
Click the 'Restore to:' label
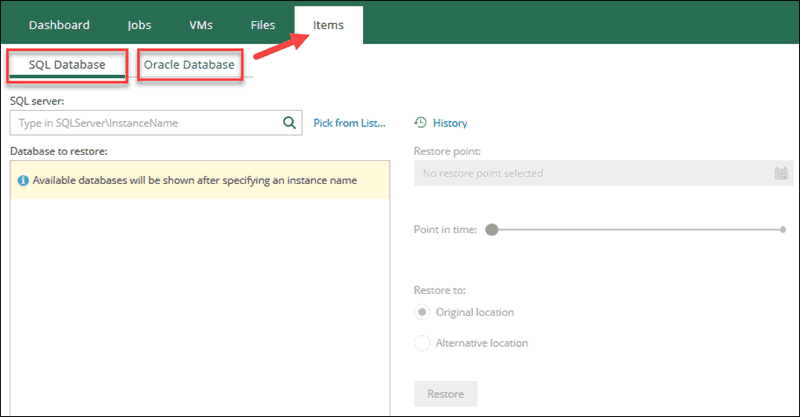tap(439, 290)
